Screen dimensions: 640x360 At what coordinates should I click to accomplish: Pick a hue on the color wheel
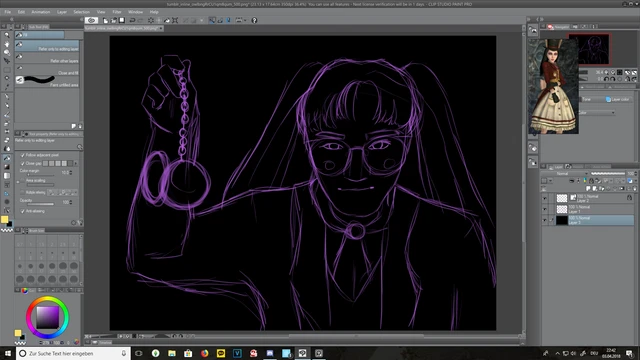click(x=47, y=299)
